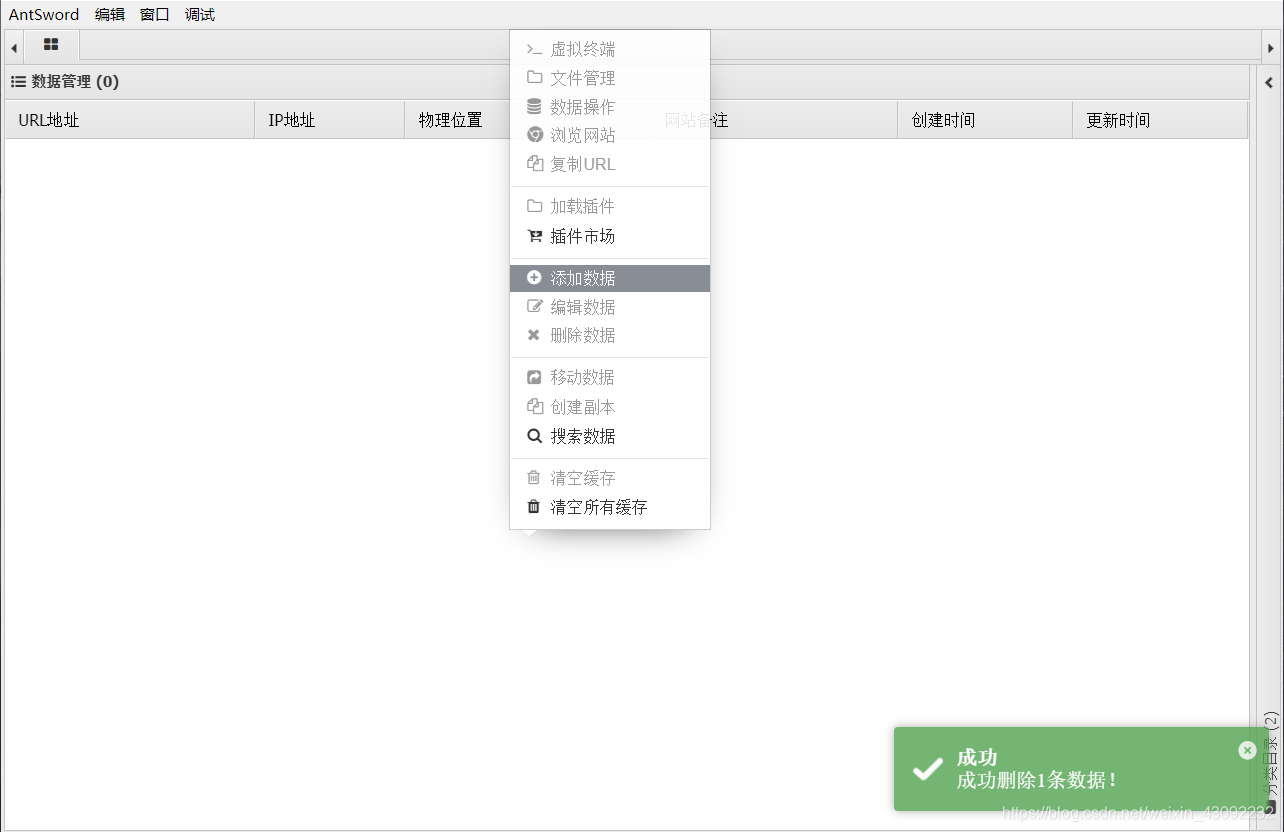Click the 成功删除1条数据 notification text
The width and height of the screenshot is (1284, 832).
point(1037,781)
